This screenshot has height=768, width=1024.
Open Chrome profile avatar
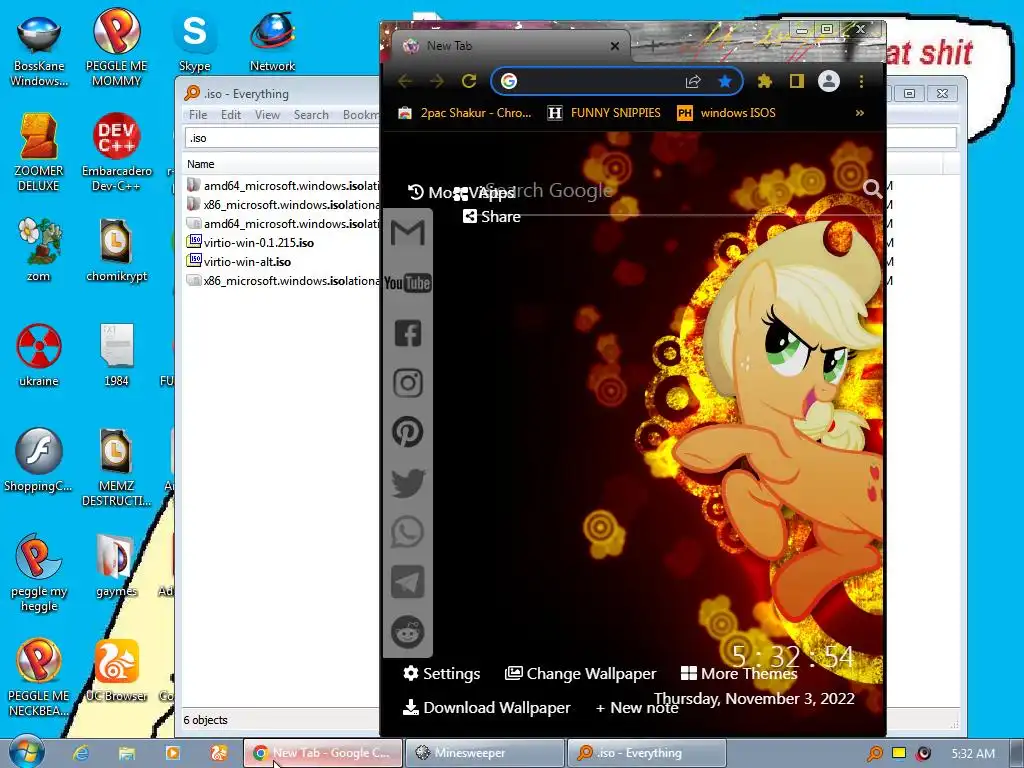(829, 81)
